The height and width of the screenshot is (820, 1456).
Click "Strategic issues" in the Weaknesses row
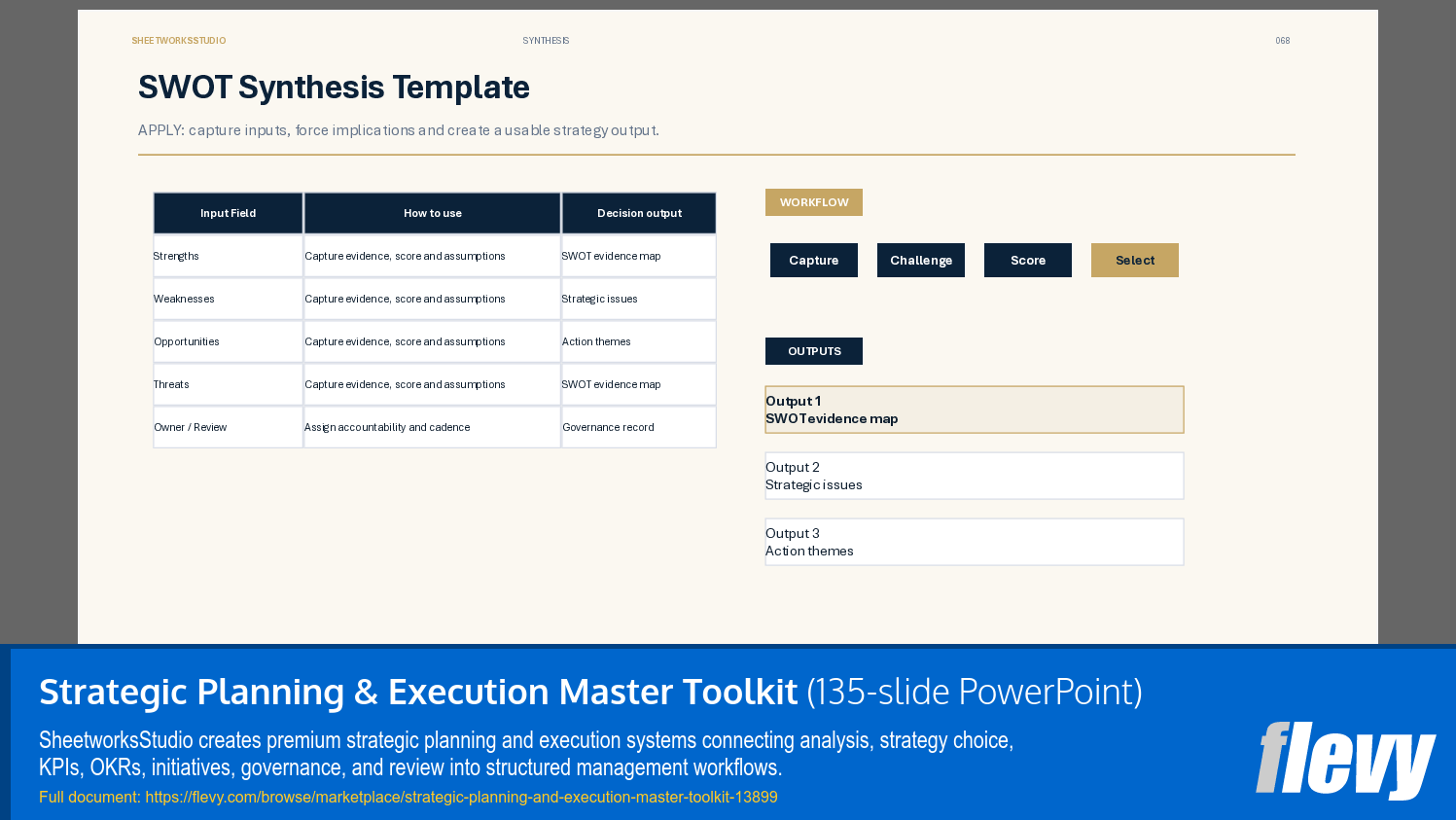coord(639,299)
